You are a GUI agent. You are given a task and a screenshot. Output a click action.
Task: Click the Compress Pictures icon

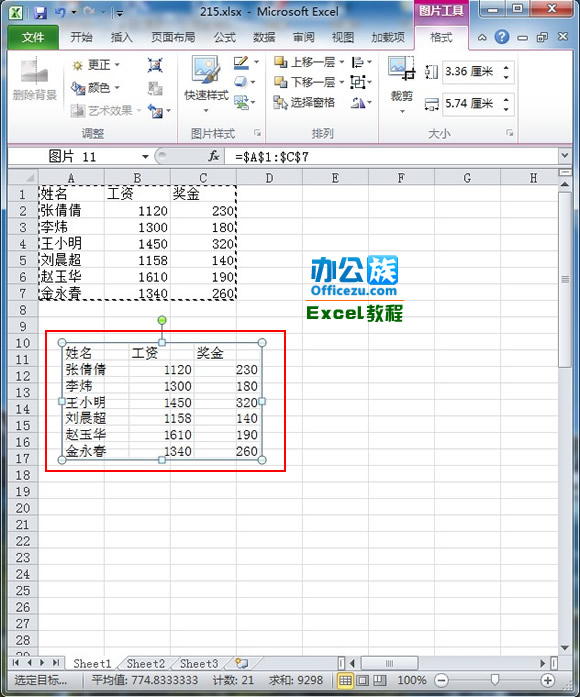point(155,65)
